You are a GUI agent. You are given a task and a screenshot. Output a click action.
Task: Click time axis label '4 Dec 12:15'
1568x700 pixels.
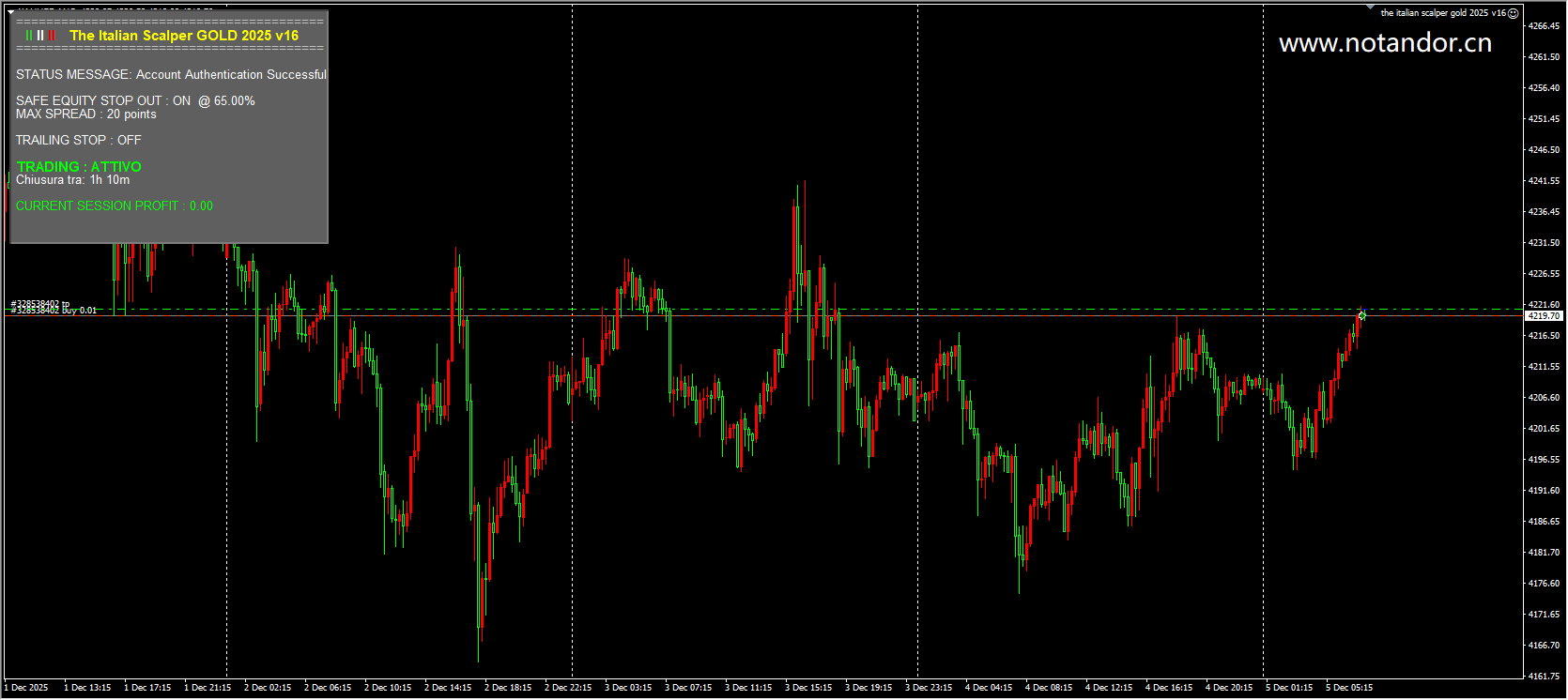click(x=1109, y=688)
